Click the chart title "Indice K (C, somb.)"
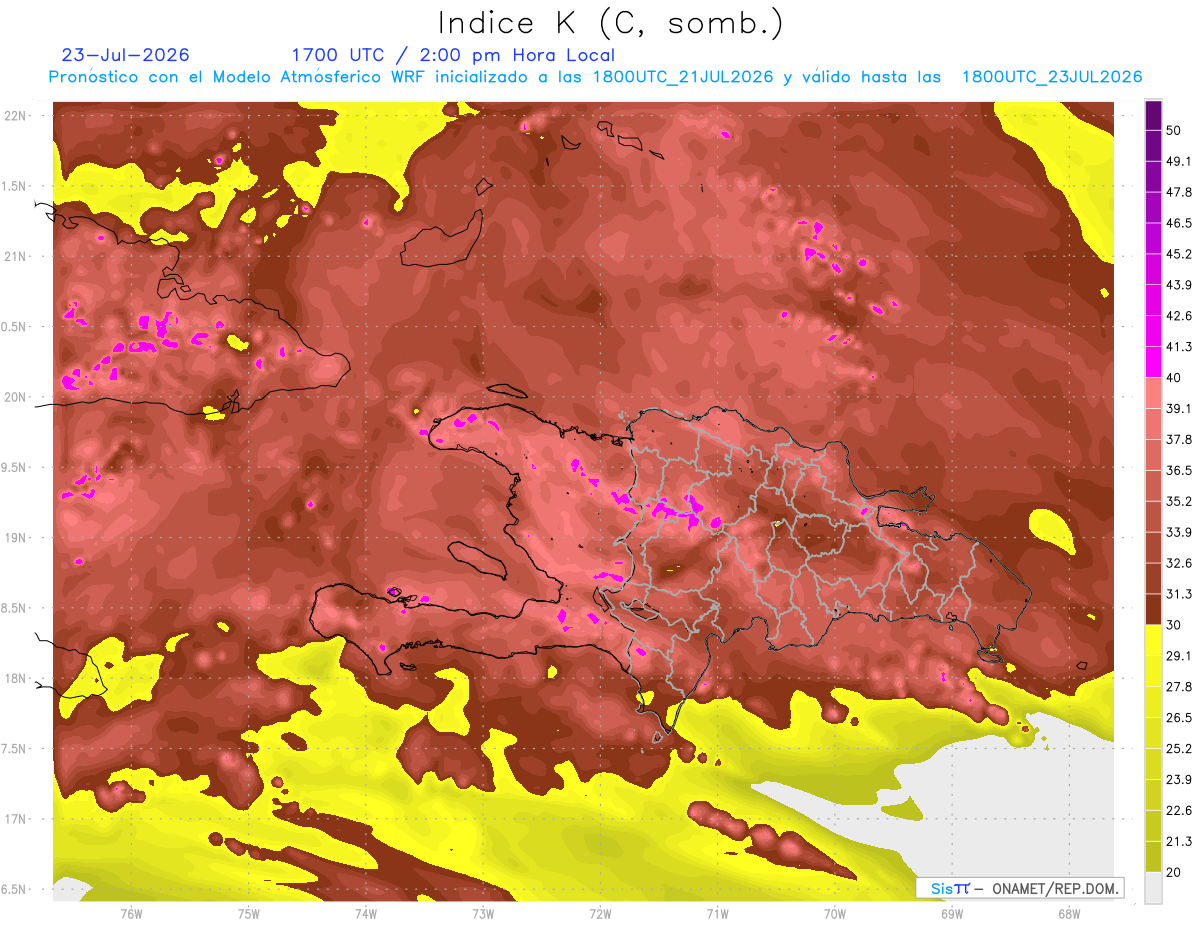The image size is (1200, 927). tap(610, 22)
